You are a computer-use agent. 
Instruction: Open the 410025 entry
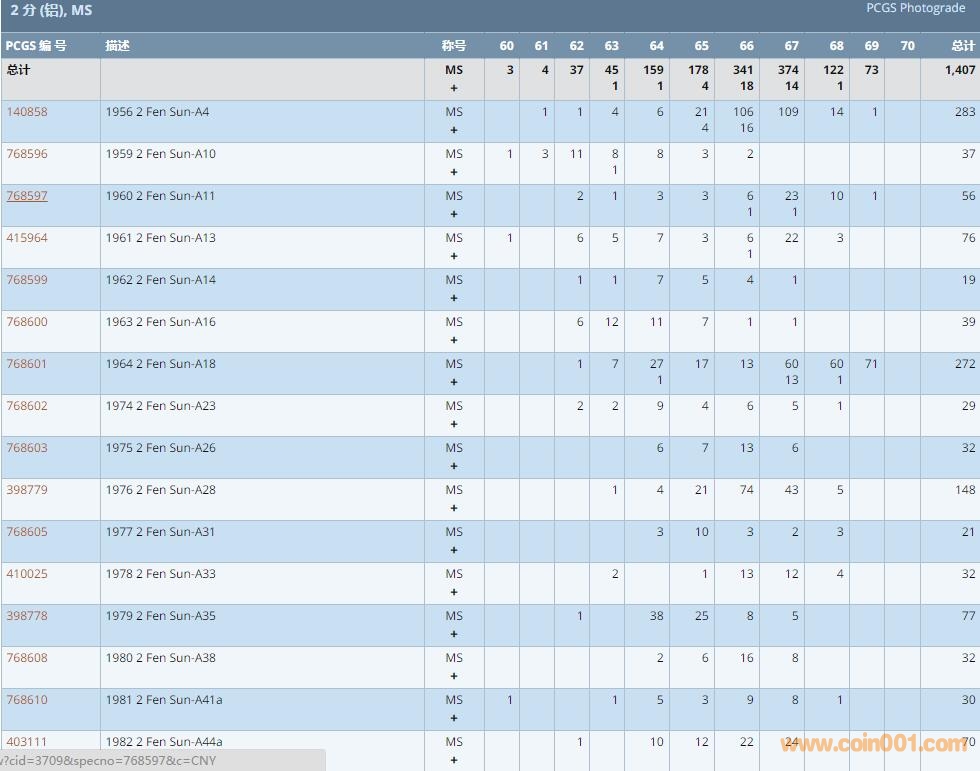pos(27,574)
